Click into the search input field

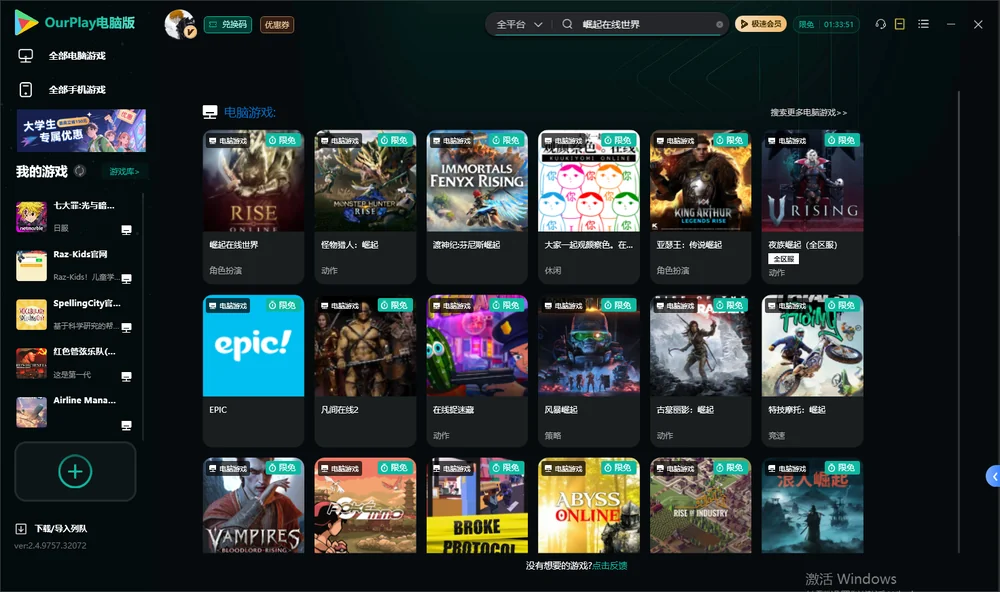646,24
